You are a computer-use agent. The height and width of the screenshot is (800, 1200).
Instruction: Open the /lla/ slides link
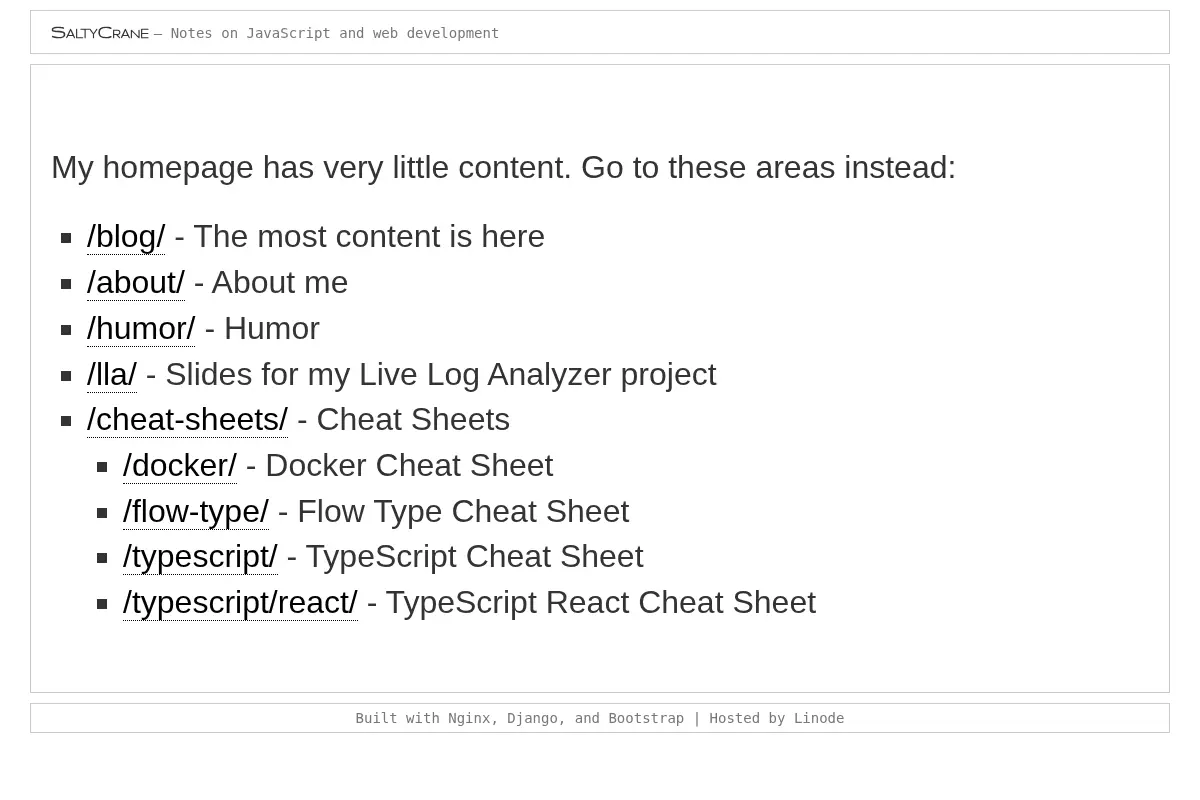point(112,375)
